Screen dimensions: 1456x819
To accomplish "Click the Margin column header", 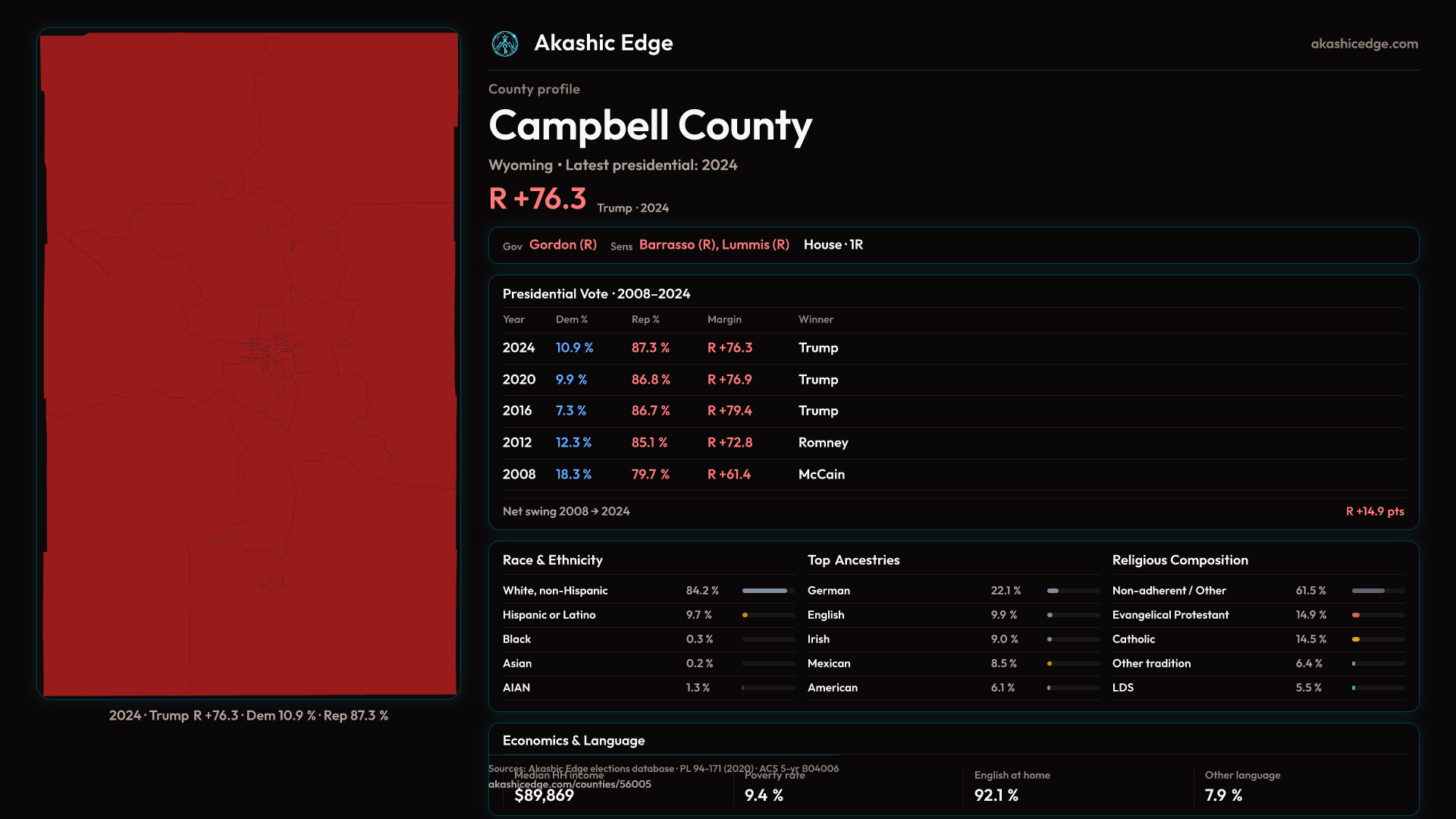I will (x=724, y=320).
